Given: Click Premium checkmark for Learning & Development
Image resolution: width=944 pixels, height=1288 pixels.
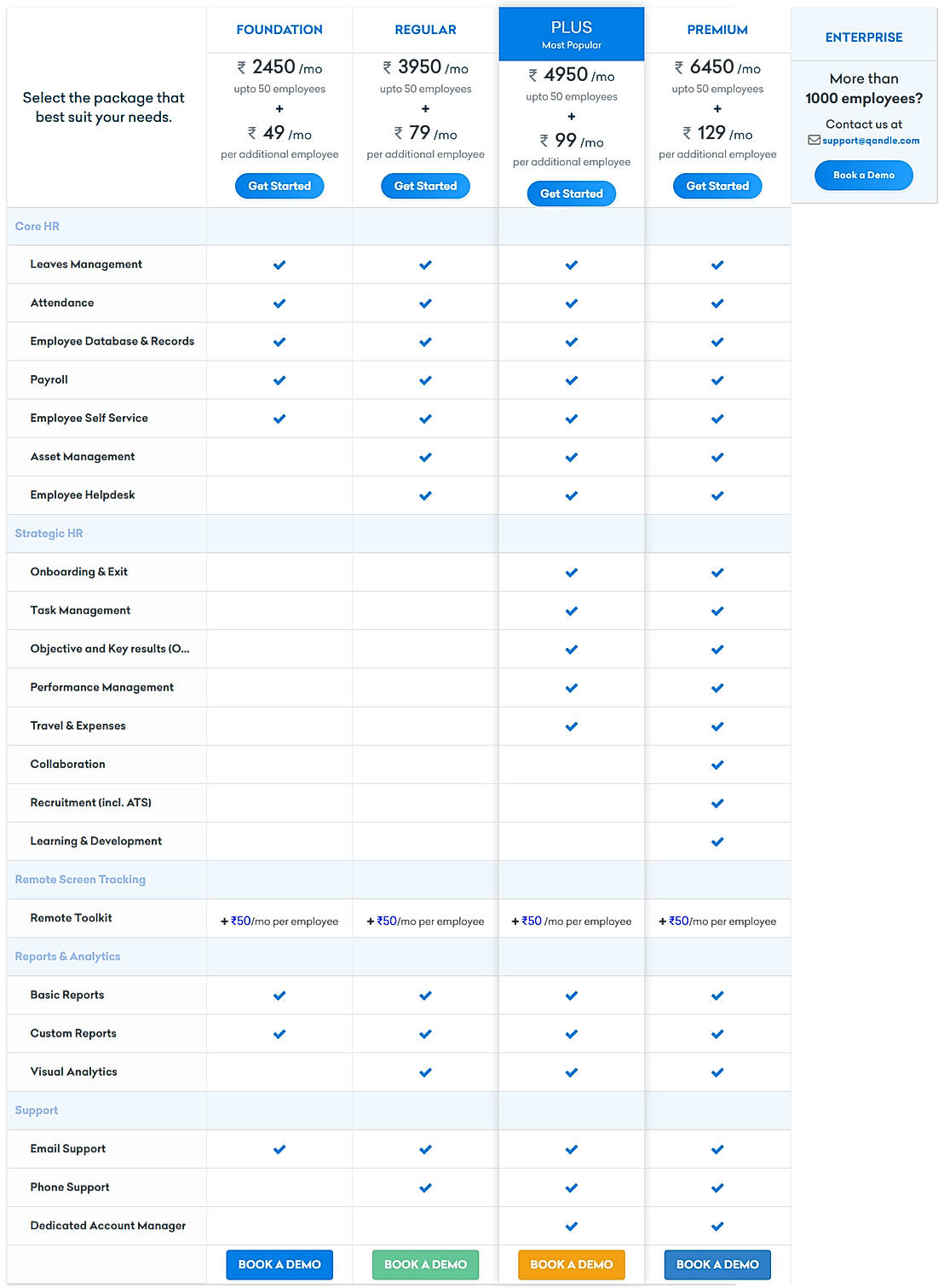Looking at the screenshot, I should 717,842.
